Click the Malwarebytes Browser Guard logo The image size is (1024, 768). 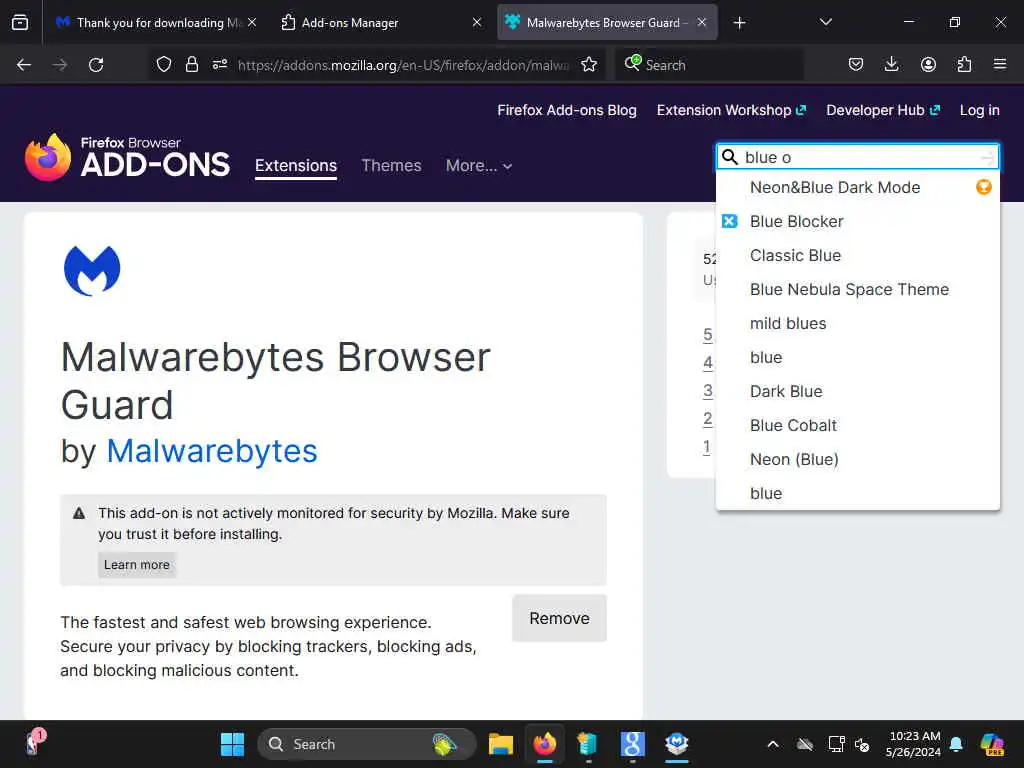tap(92, 270)
